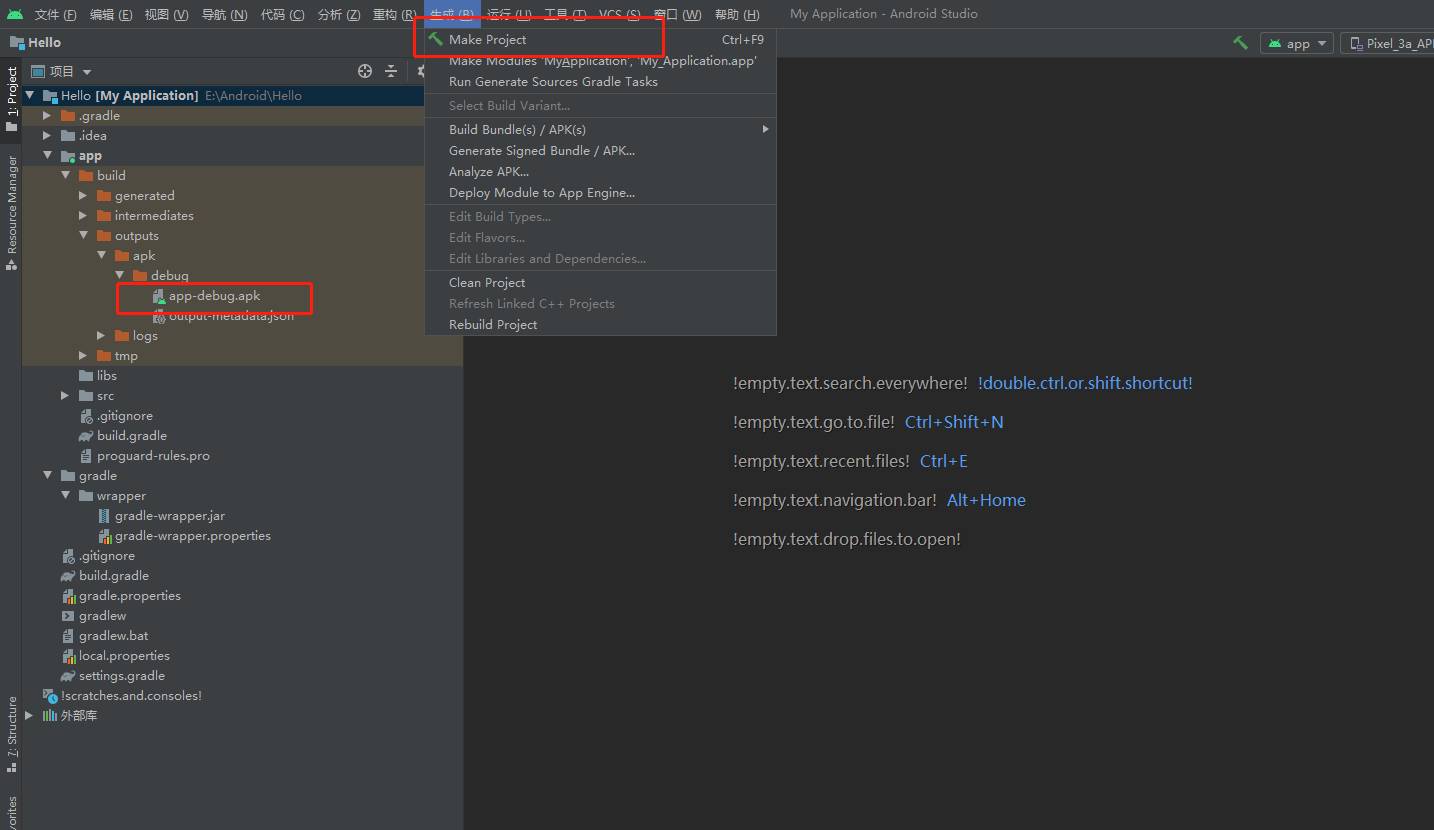The height and width of the screenshot is (830, 1434).
Task: Open the 窗口 (W) menu
Action: [677, 14]
